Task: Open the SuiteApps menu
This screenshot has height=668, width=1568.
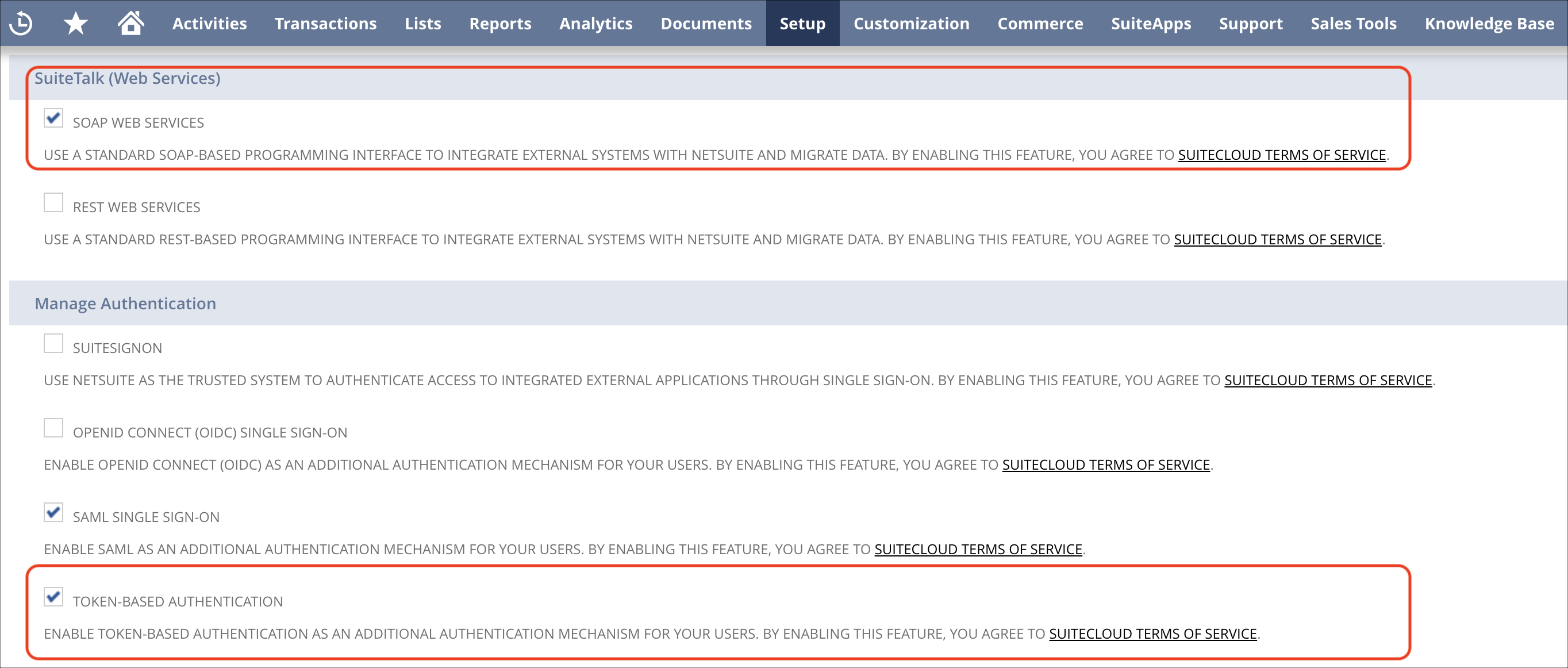Action: [1151, 23]
